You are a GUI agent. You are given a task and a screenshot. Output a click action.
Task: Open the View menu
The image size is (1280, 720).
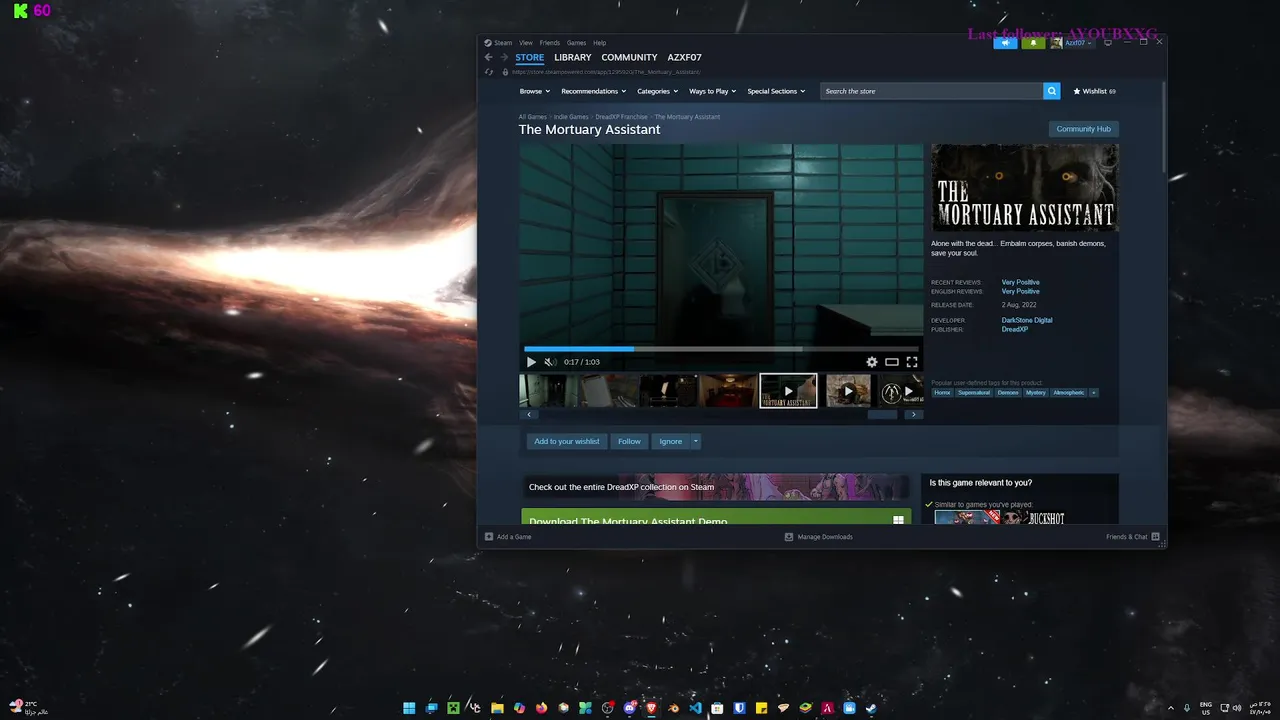[x=526, y=43]
